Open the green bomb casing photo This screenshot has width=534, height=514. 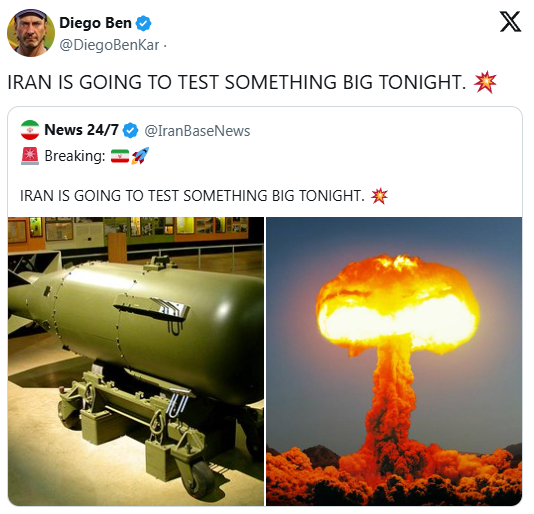click(136, 361)
